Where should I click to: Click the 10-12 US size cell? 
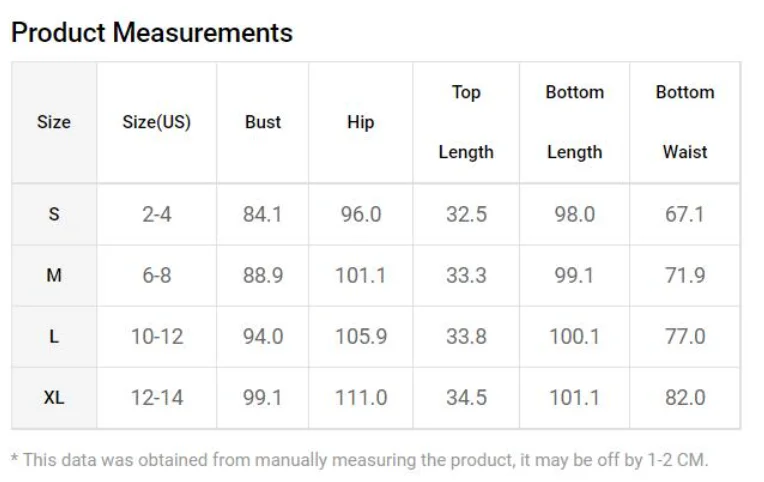coord(157,337)
